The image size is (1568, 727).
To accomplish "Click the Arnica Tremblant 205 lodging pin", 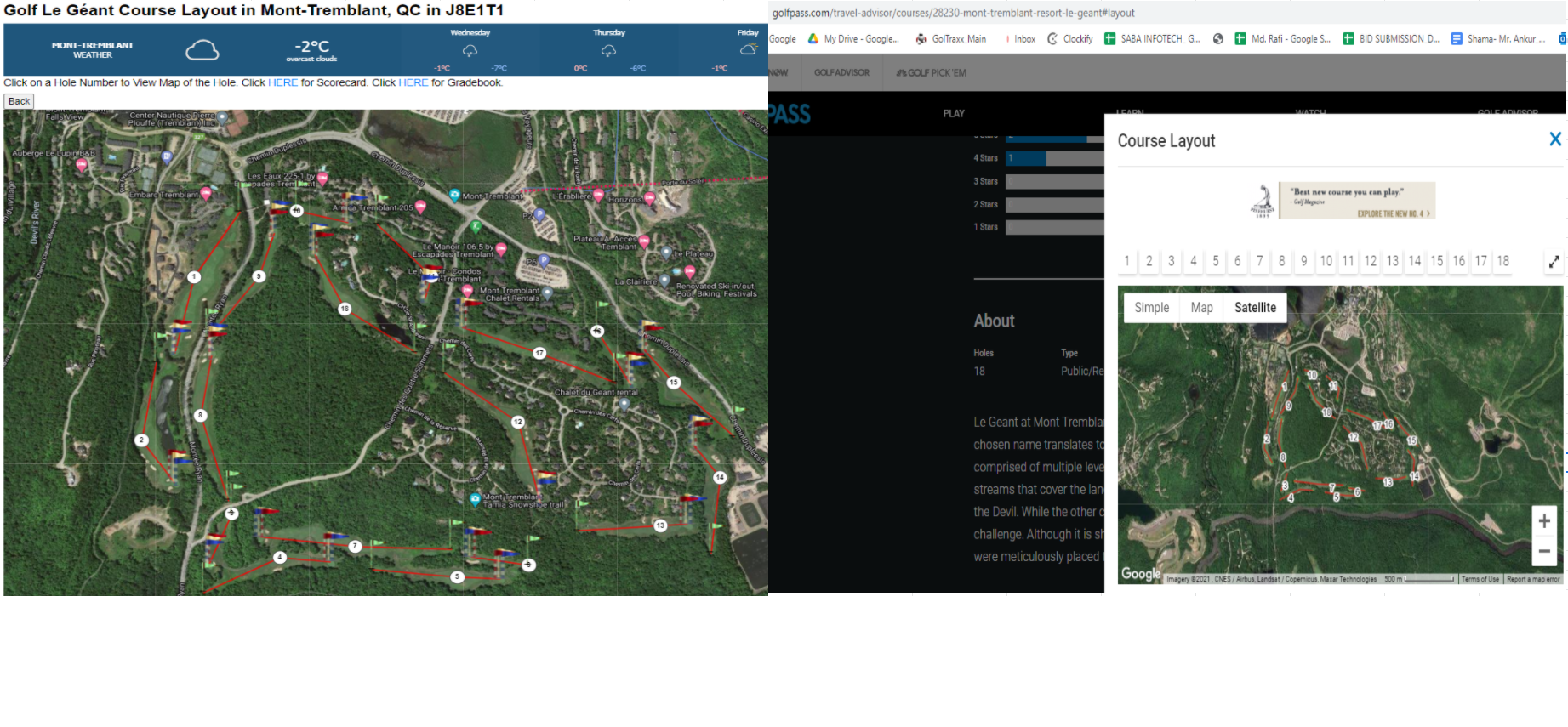I will pos(420,207).
